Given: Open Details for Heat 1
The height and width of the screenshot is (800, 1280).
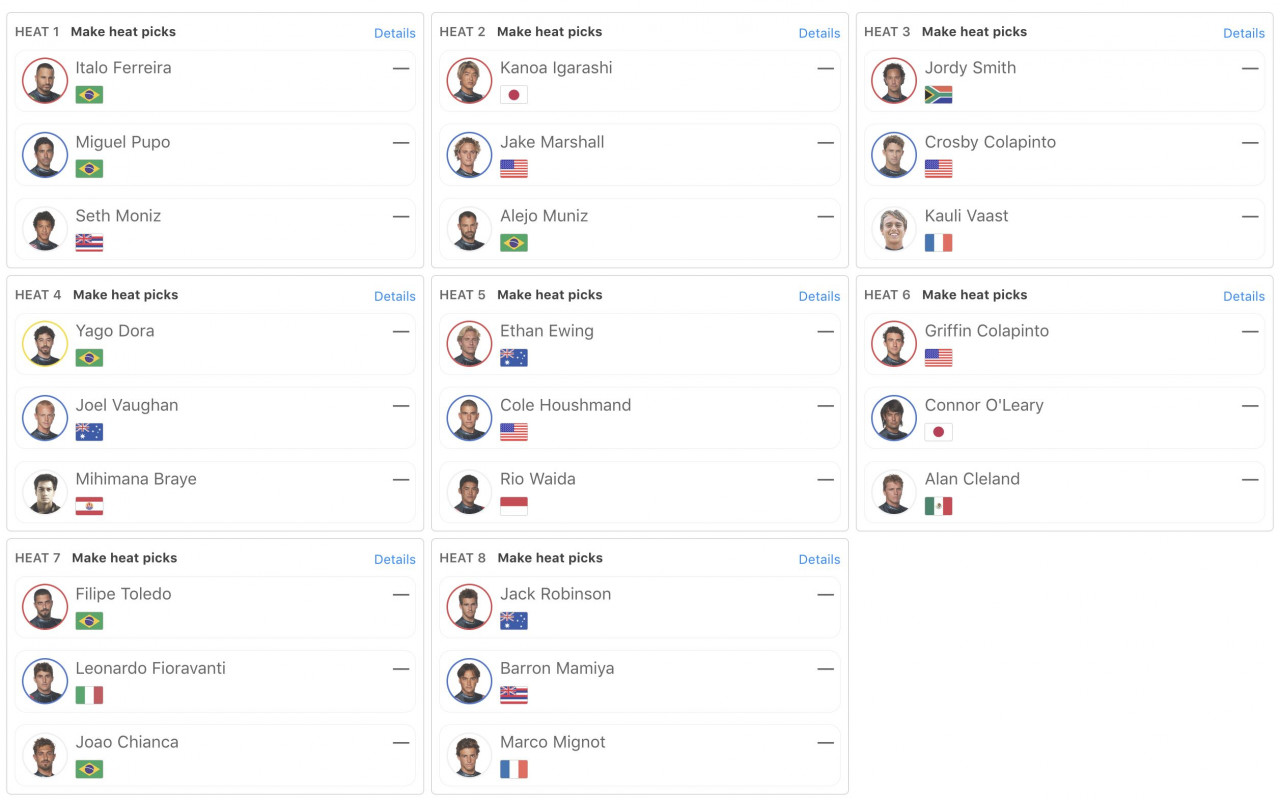Looking at the screenshot, I should pos(395,33).
